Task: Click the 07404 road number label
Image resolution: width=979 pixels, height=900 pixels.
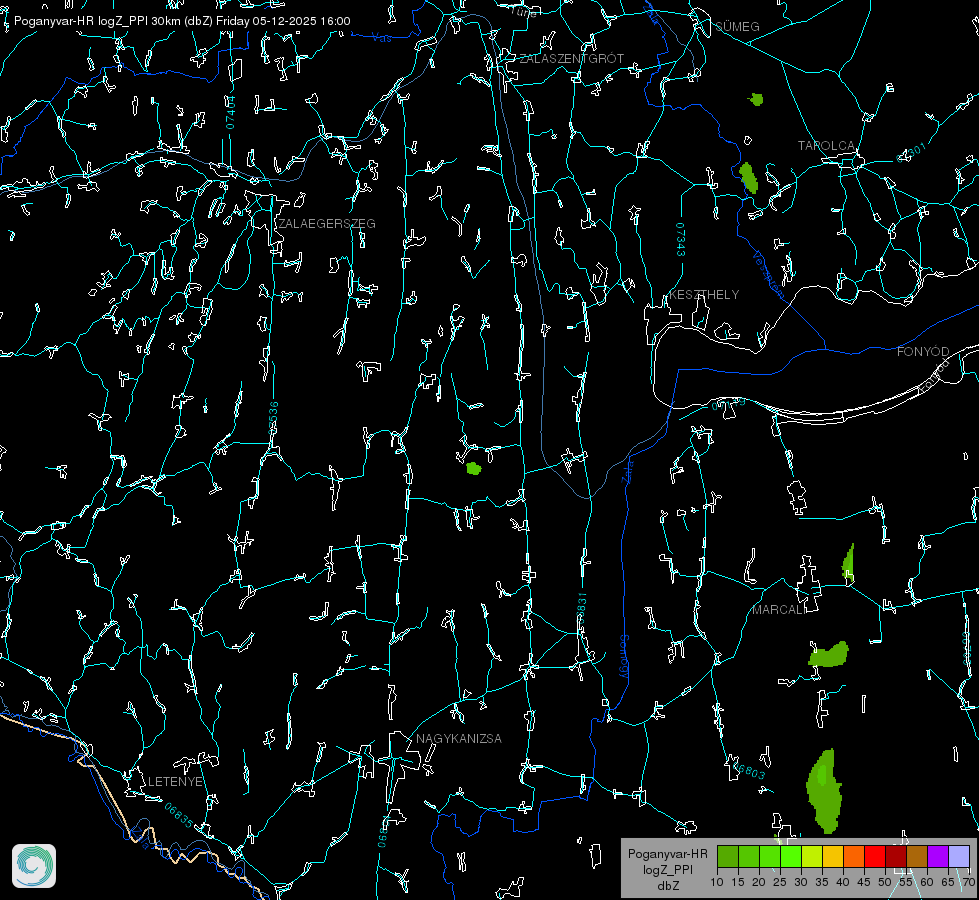Action: (x=230, y=113)
